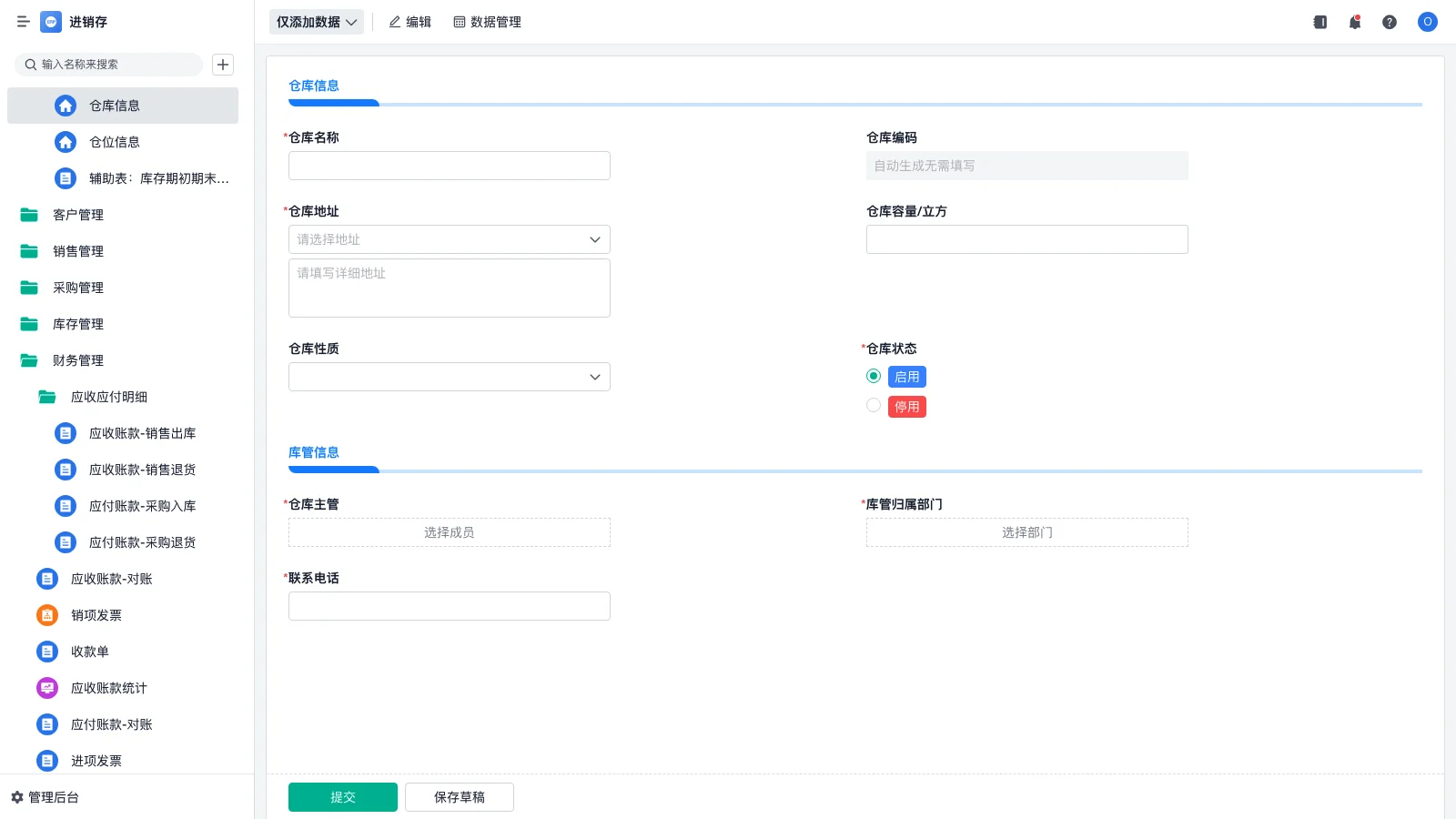Click the 库管信息 section heading

pos(314,452)
